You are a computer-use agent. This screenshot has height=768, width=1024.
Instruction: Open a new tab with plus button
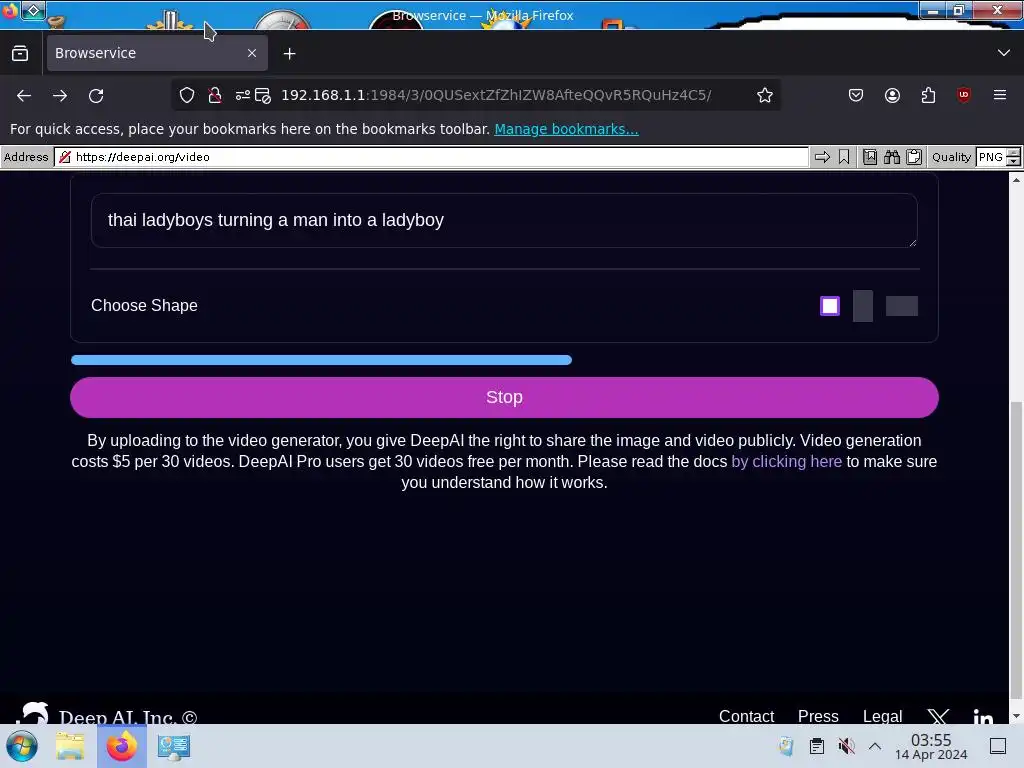click(289, 54)
